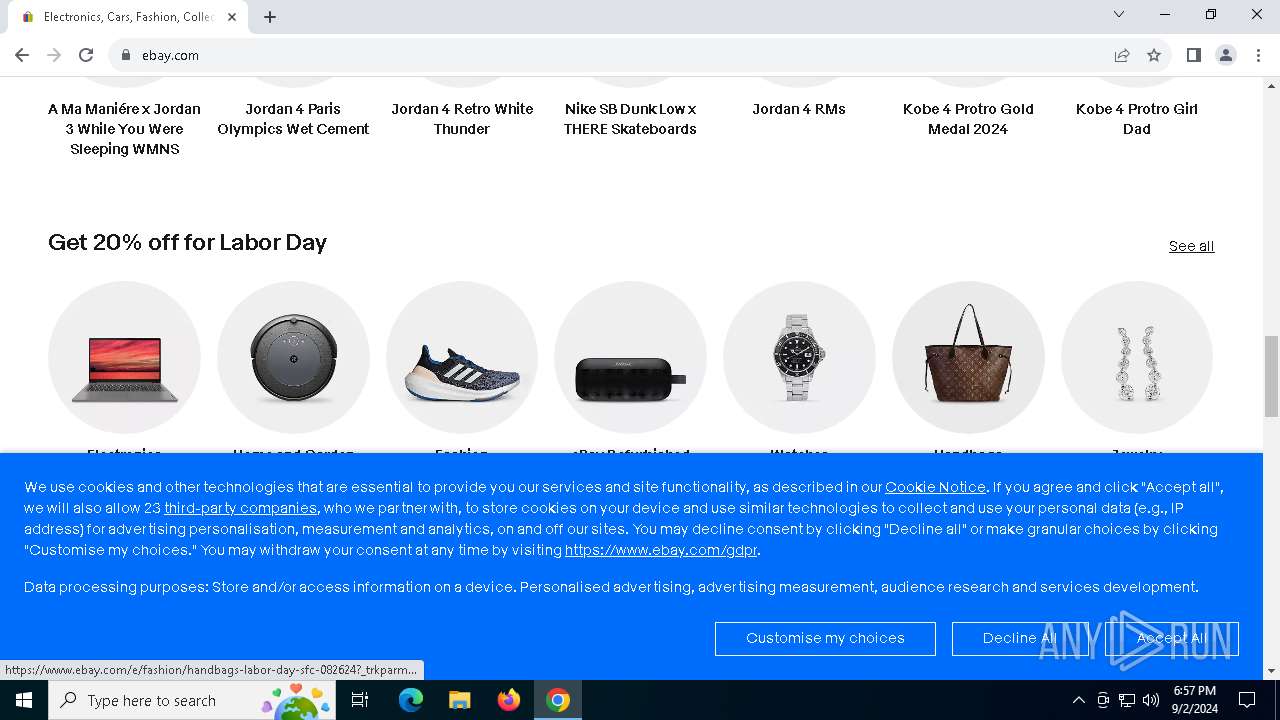Screen dimensions: 1280x720
Task: Share this page icon in address bar
Action: [1122, 55]
